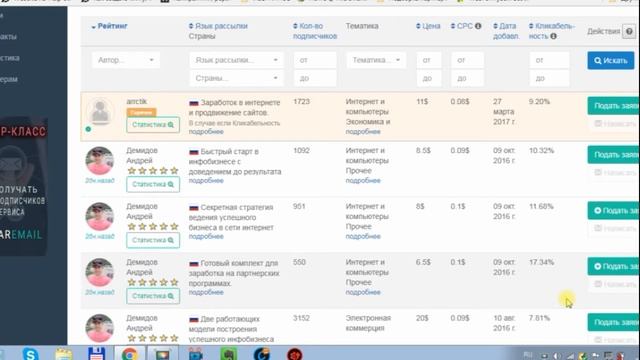Submit request for the 8$ mailing
This screenshot has height=360, width=640.
(613, 211)
